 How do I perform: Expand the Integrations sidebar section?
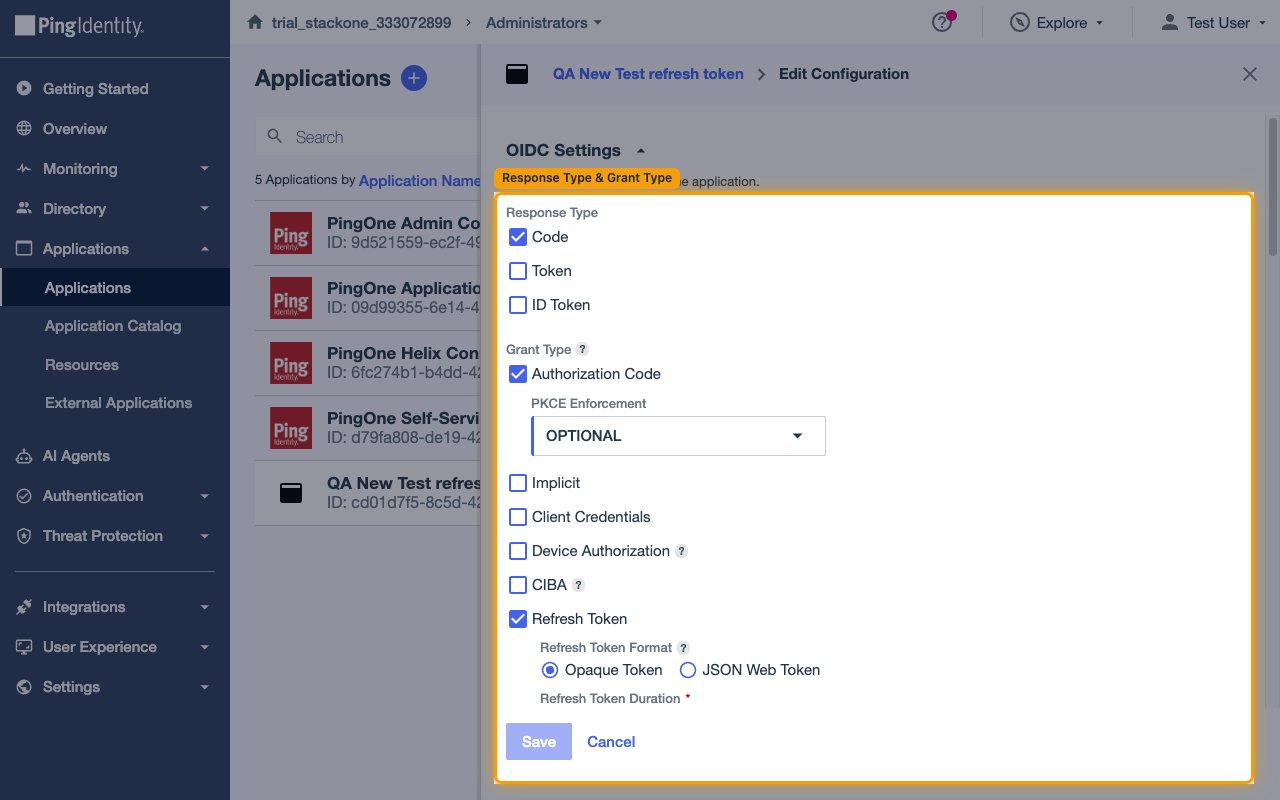[x=204, y=607]
